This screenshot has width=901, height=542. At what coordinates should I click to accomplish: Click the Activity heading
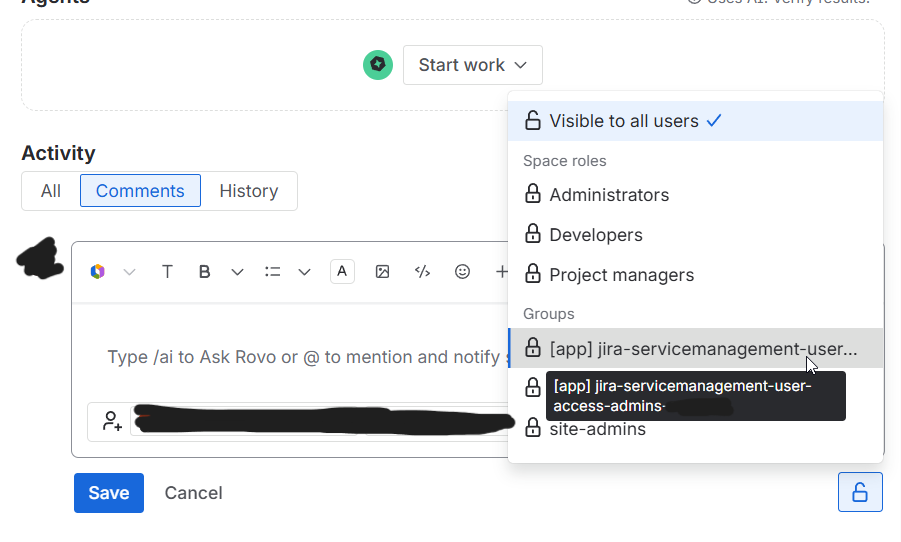point(59,153)
